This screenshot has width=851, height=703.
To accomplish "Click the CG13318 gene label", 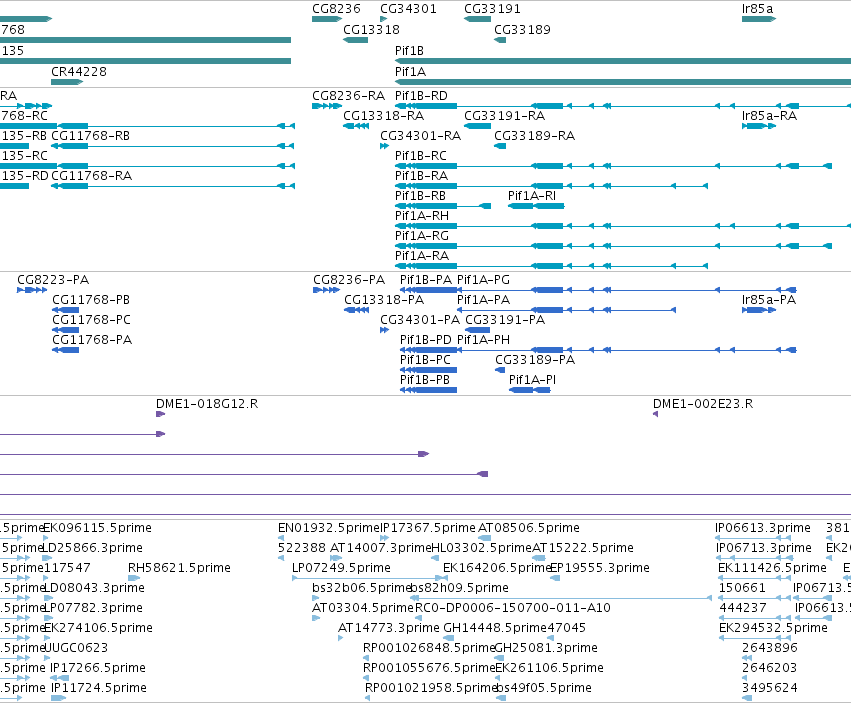I will 371,29.
